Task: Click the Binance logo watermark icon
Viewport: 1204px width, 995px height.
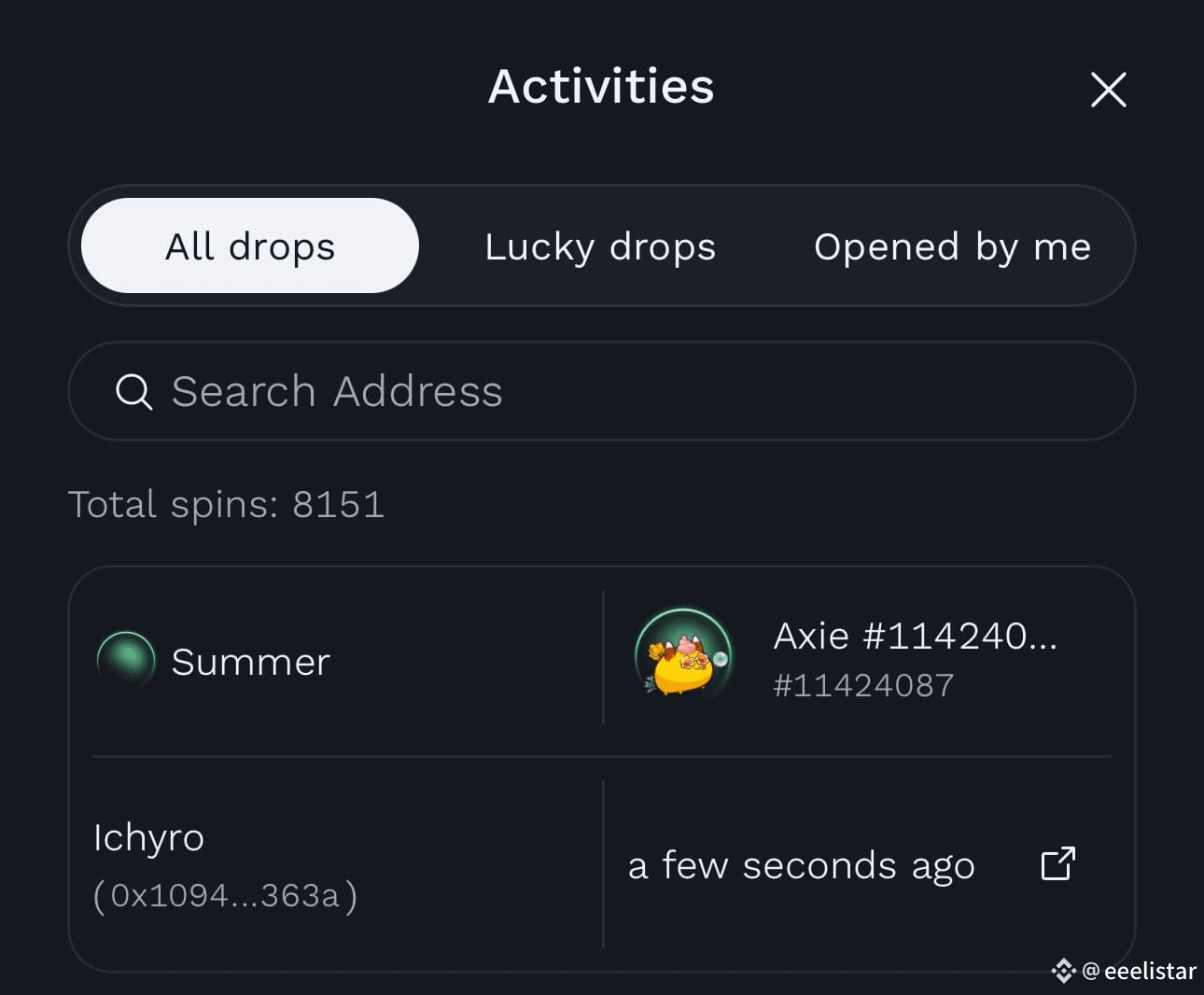Action: point(1063,971)
